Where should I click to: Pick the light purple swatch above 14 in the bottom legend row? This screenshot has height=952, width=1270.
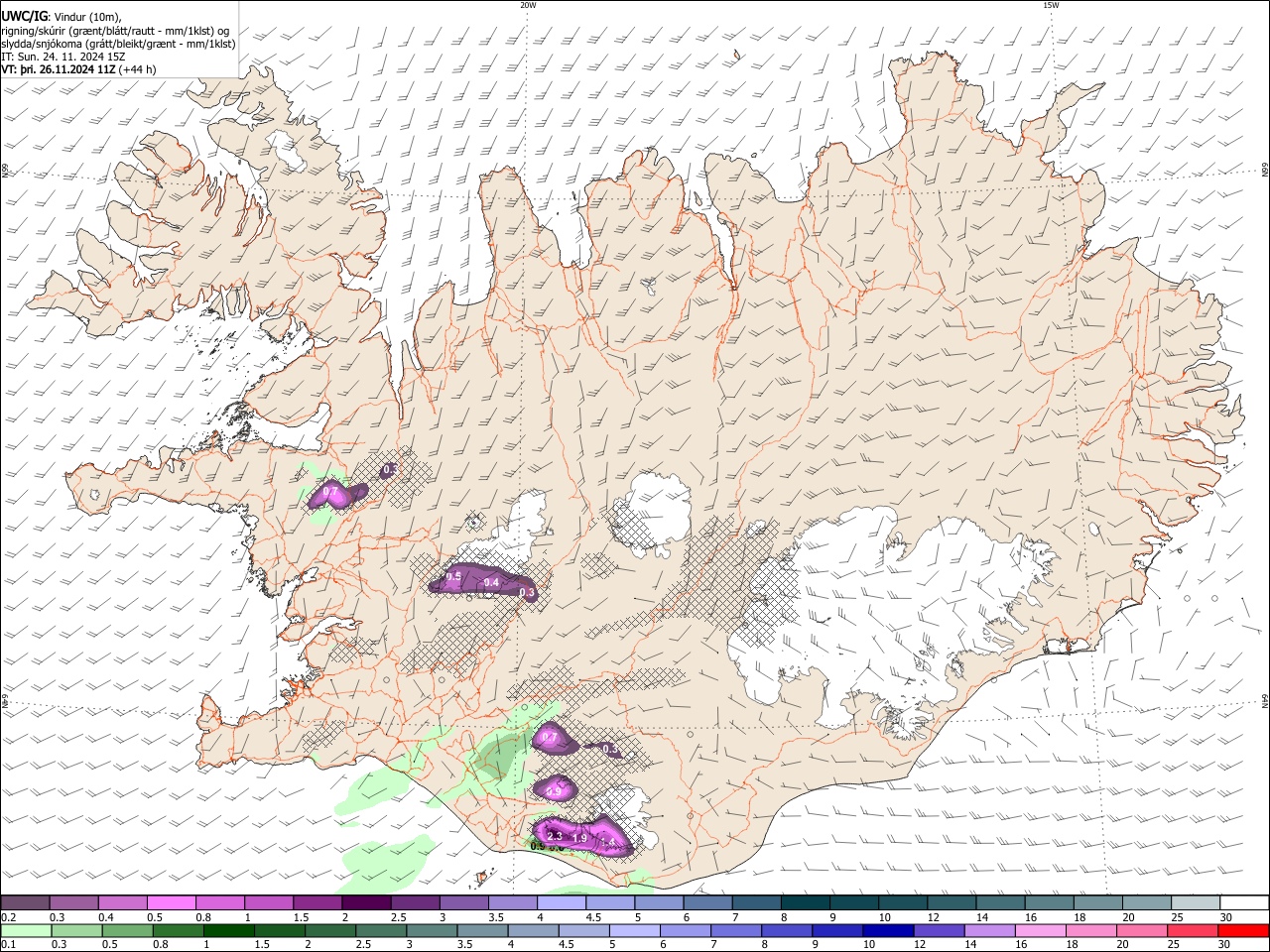pyautogui.click(x=990, y=930)
